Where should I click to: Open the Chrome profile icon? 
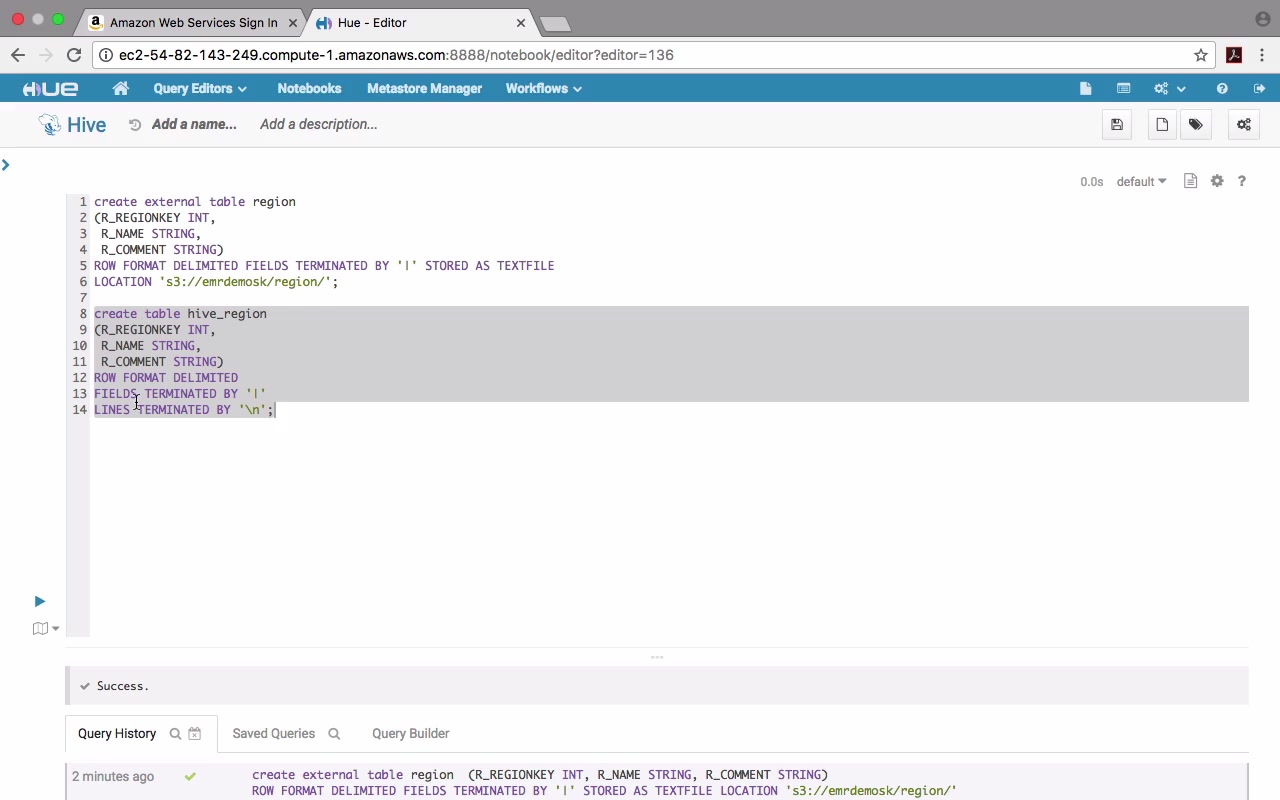click(1262, 19)
